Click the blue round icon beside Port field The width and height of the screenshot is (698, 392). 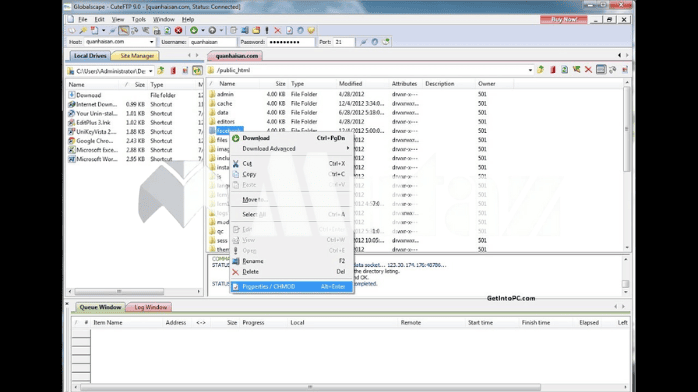click(375, 42)
